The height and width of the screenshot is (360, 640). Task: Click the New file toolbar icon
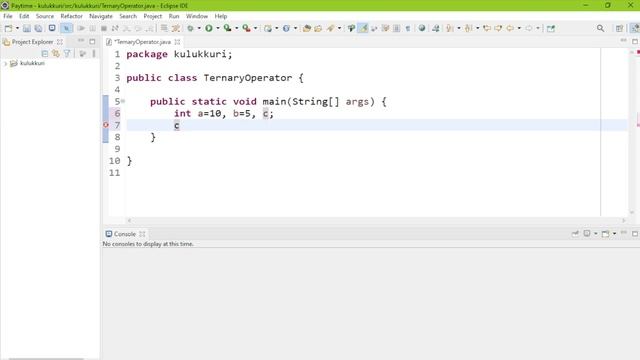[x=8, y=28]
